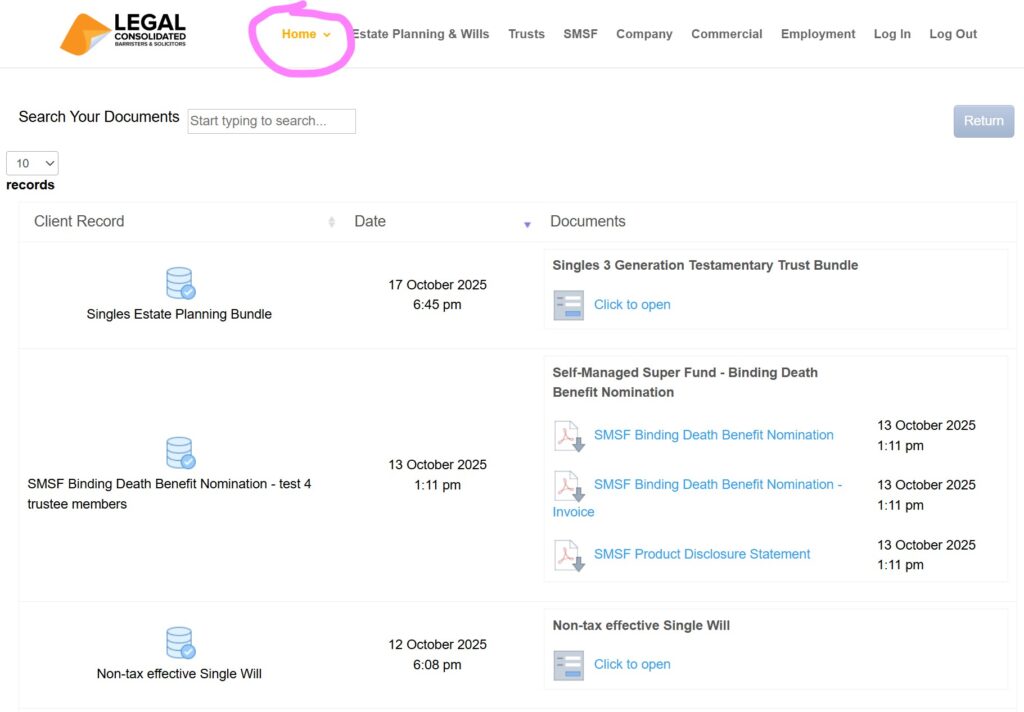The image size is (1024, 712).
Task: Open the Trusts menu
Action: click(x=526, y=34)
